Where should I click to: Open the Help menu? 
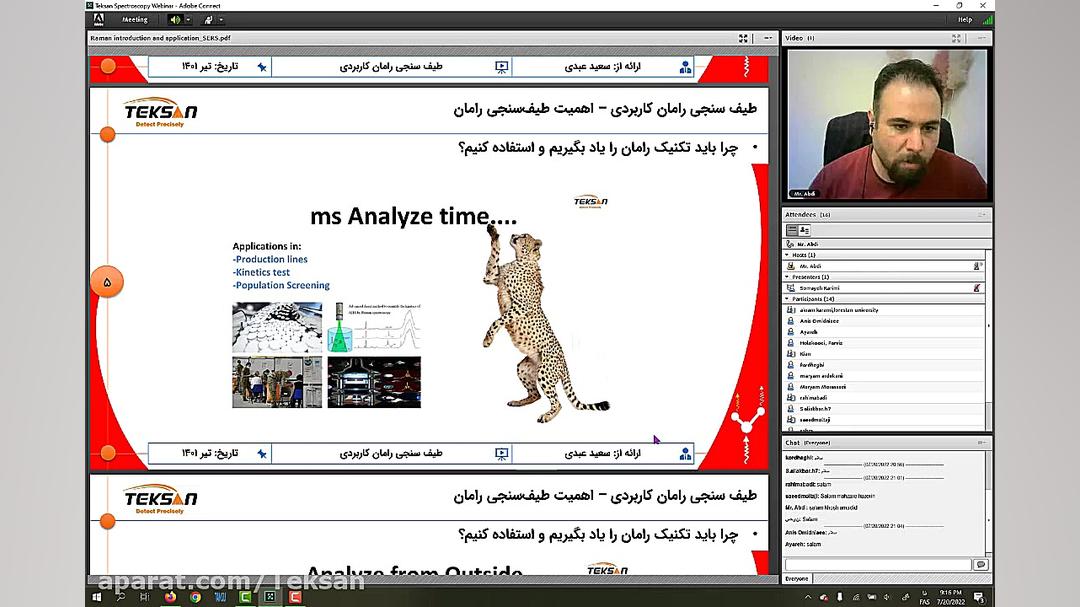(x=964, y=19)
